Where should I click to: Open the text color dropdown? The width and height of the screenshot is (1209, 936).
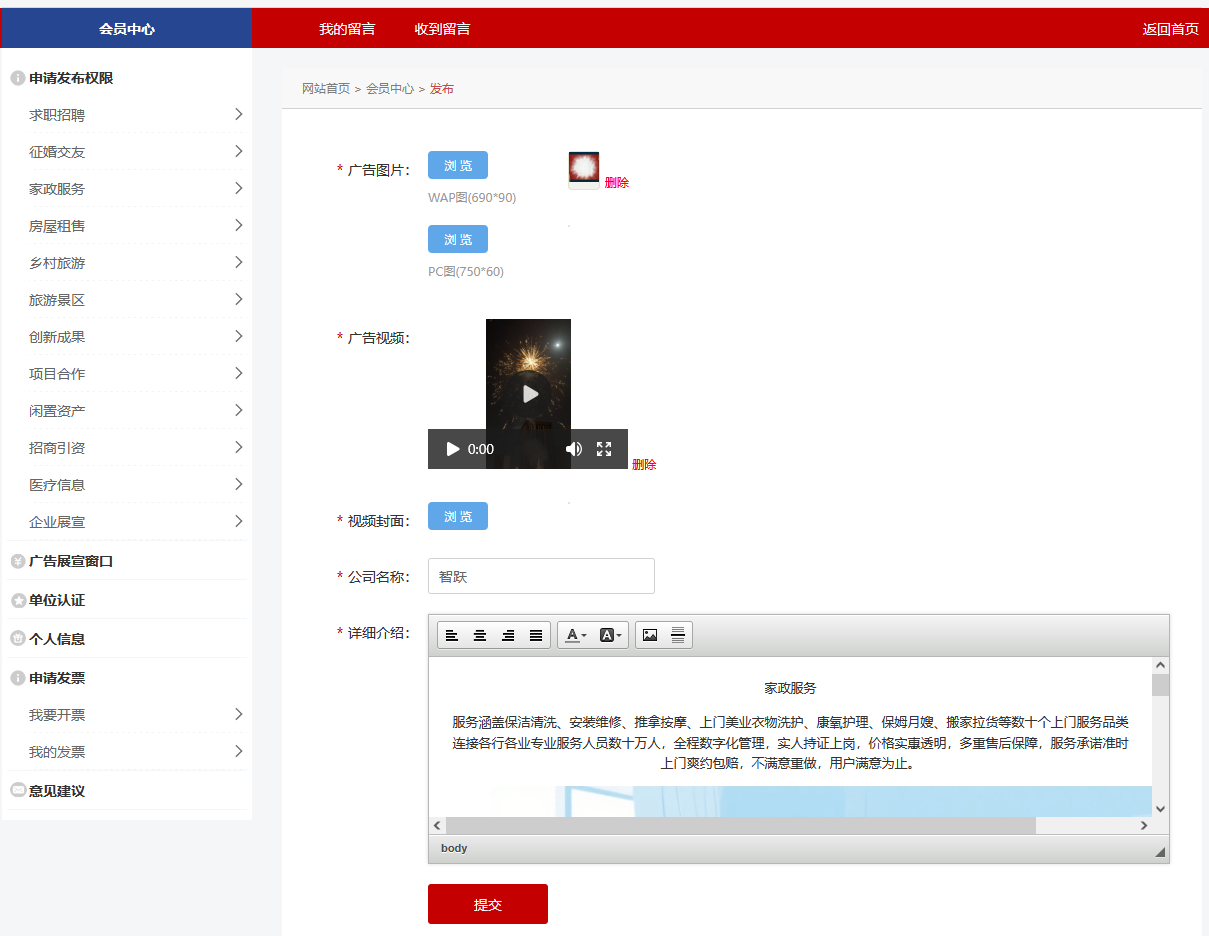point(575,635)
